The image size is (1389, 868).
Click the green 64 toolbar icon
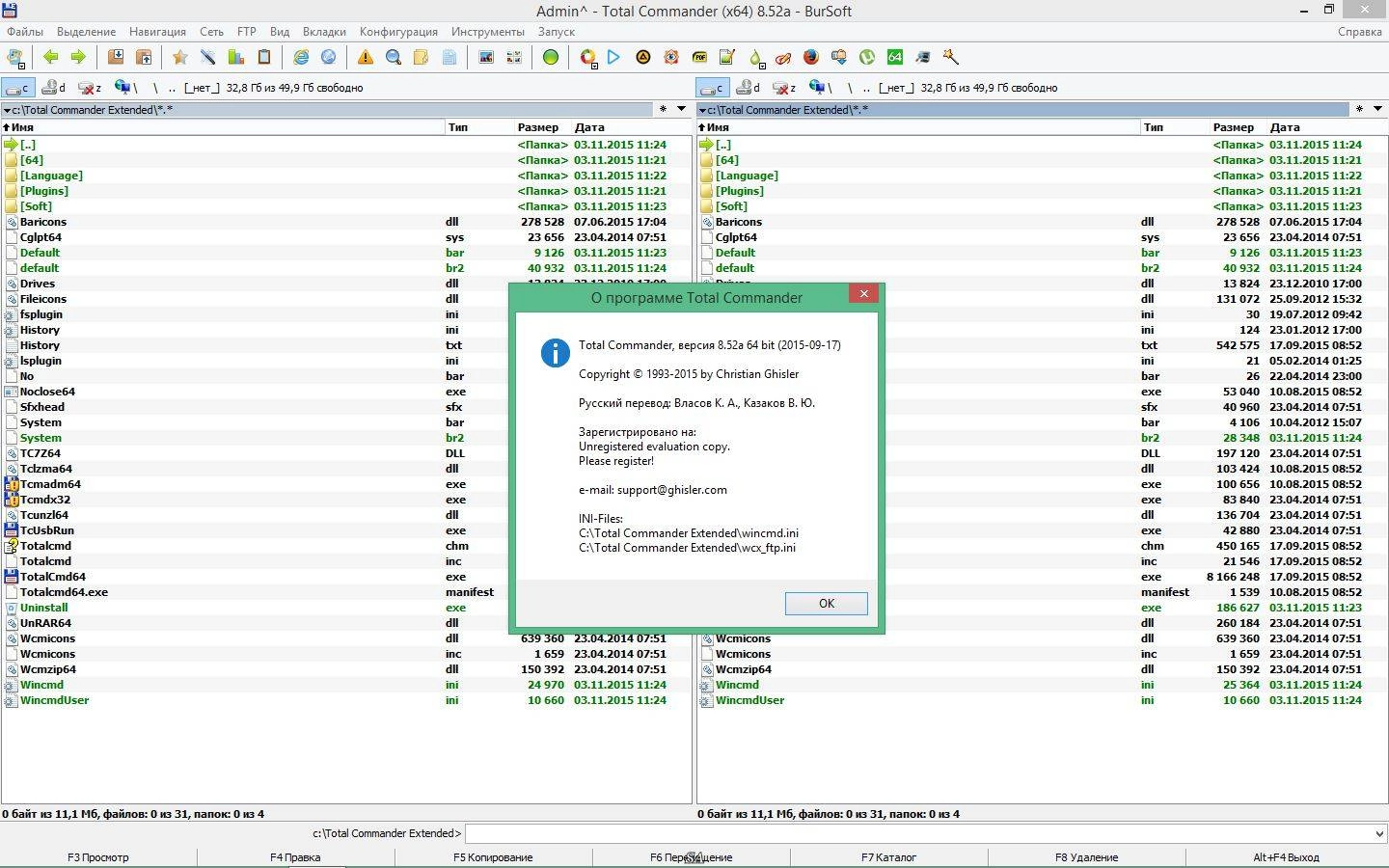895,58
